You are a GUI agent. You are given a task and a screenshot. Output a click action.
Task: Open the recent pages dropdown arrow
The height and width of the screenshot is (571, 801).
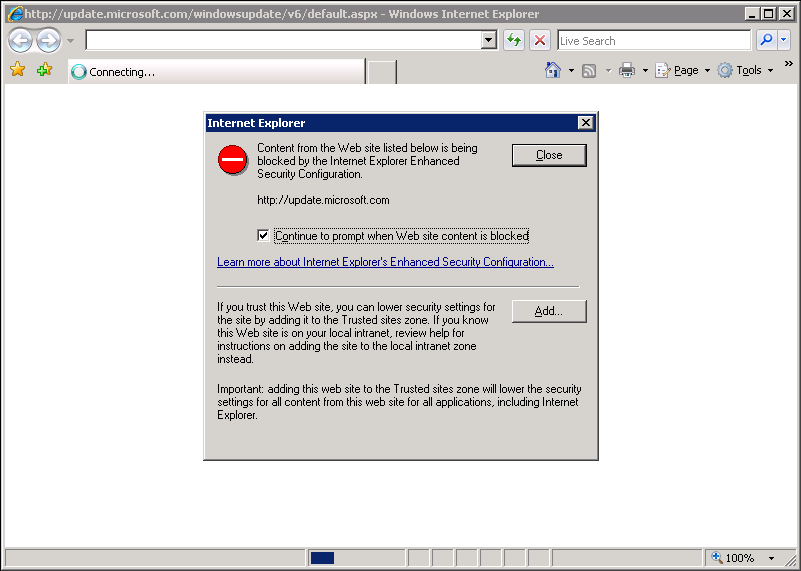point(70,40)
